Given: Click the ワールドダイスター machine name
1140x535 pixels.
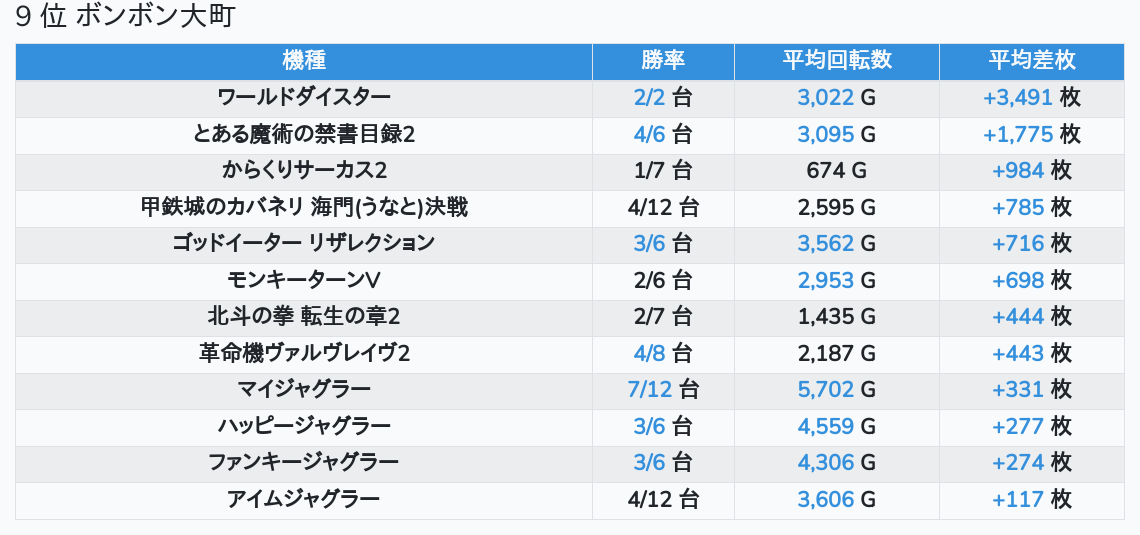Looking at the screenshot, I should click(x=304, y=97).
